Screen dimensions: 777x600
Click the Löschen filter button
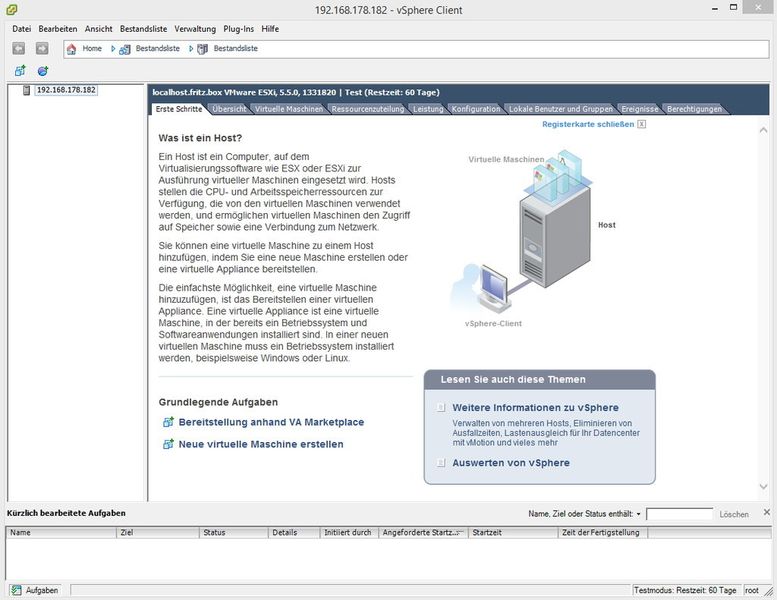click(734, 514)
